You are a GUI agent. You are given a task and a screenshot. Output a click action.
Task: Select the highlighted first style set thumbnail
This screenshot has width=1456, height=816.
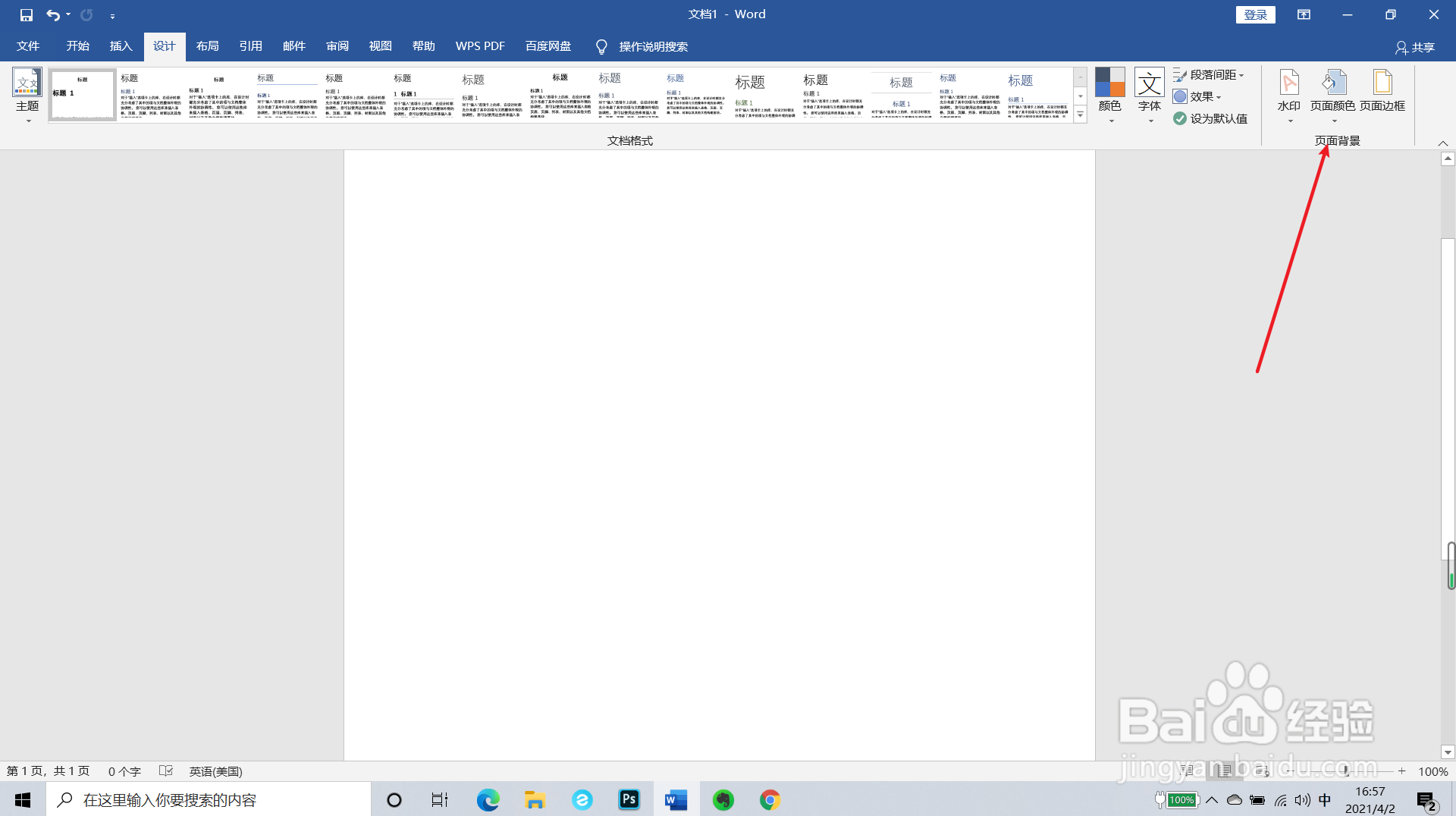coord(83,95)
